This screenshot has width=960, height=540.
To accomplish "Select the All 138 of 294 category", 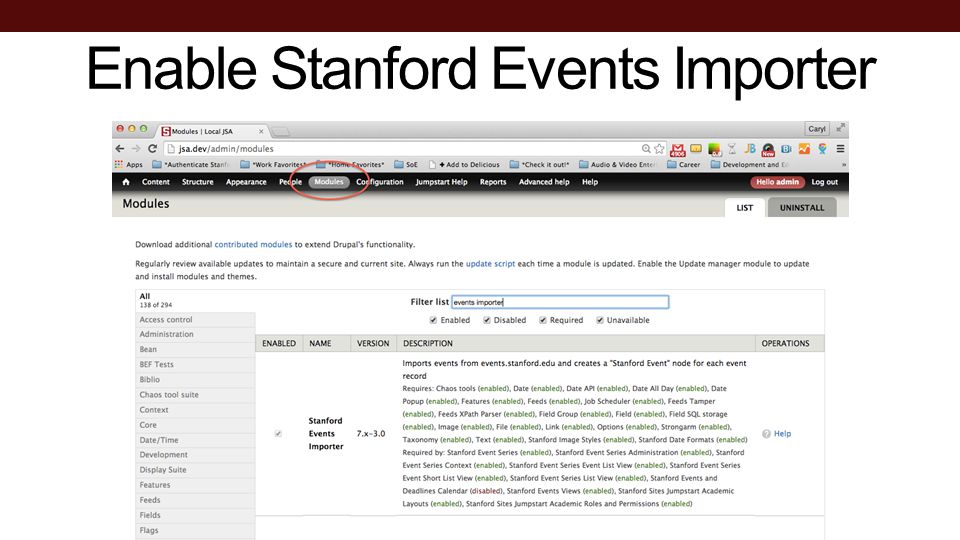I will point(195,300).
